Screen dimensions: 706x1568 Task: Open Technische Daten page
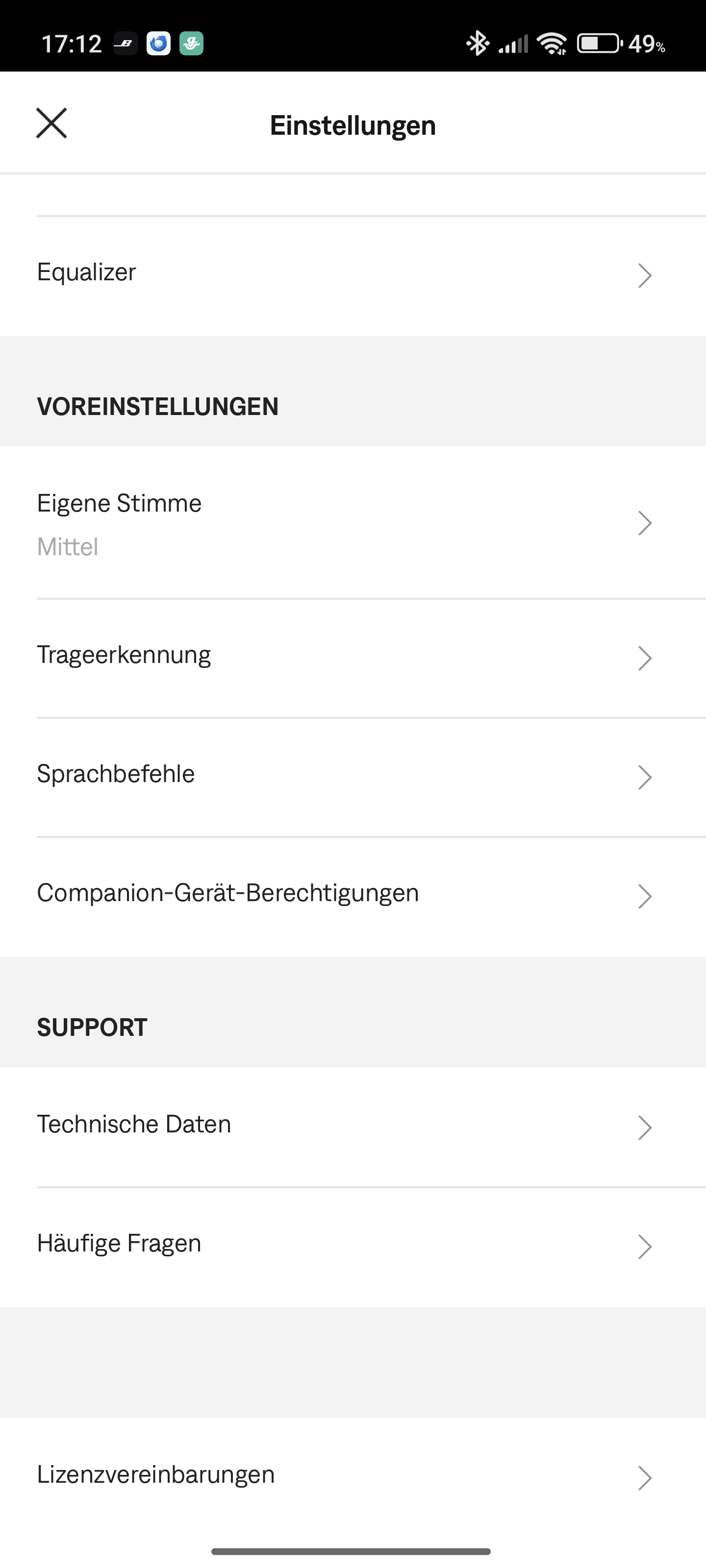click(134, 1124)
